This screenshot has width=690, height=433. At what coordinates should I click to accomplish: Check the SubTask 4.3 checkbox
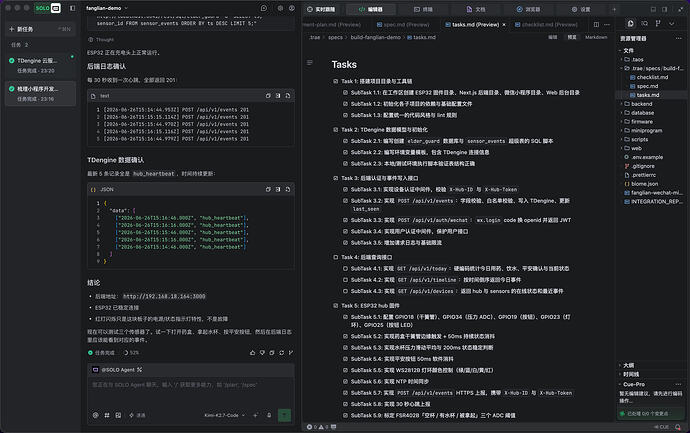click(345, 291)
